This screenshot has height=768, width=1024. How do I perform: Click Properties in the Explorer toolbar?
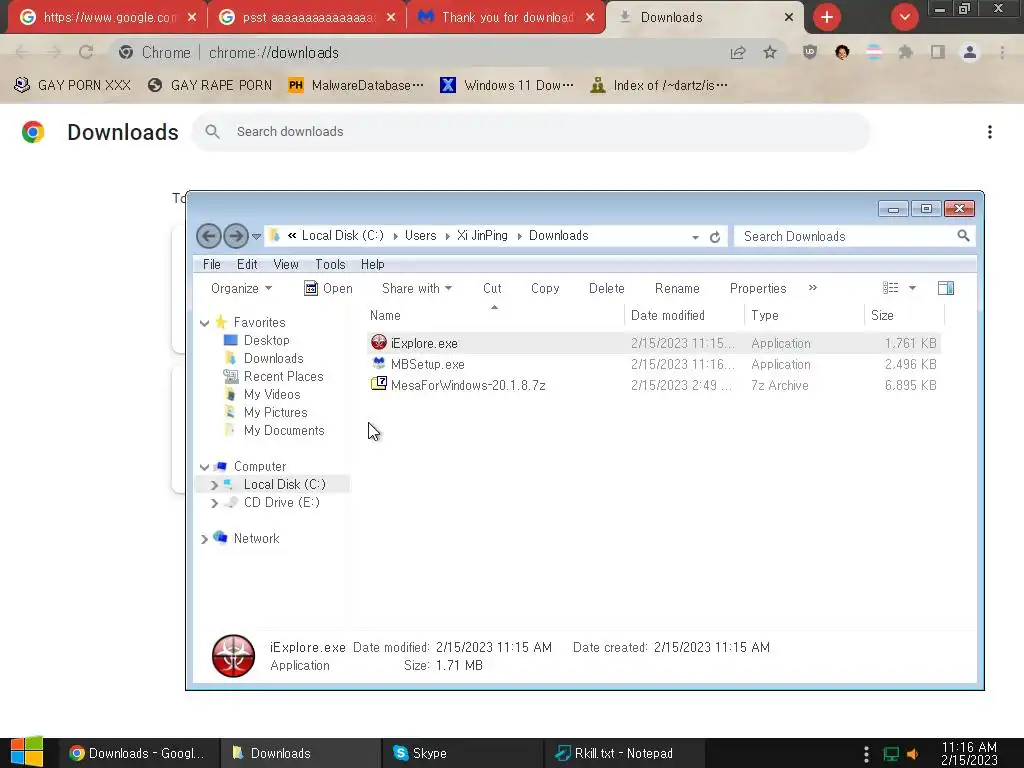pyautogui.click(x=758, y=289)
